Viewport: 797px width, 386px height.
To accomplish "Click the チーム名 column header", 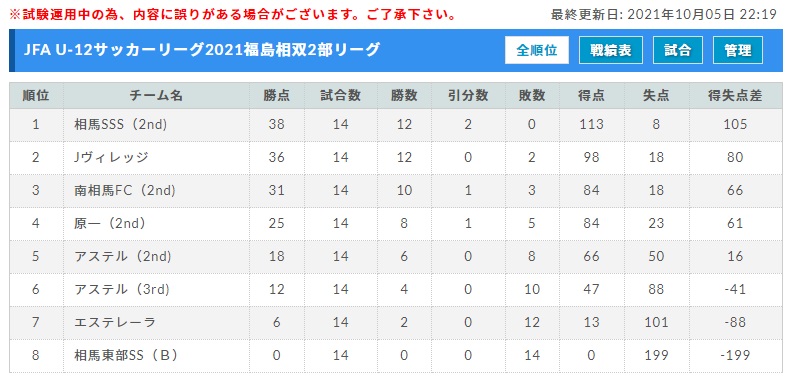I will [x=156, y=96].
